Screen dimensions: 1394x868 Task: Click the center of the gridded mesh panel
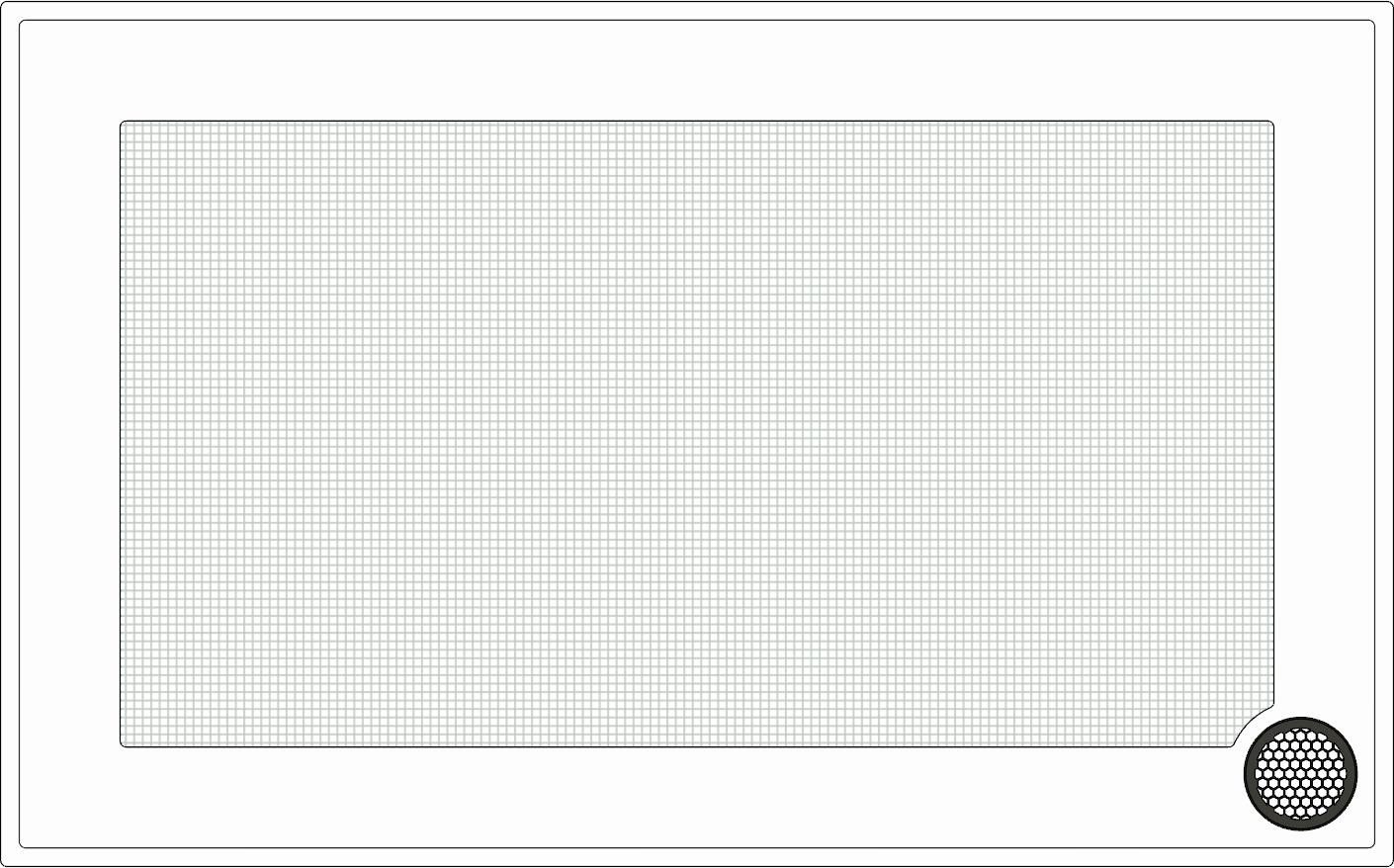pyautogui.click(x=697, y=434)
